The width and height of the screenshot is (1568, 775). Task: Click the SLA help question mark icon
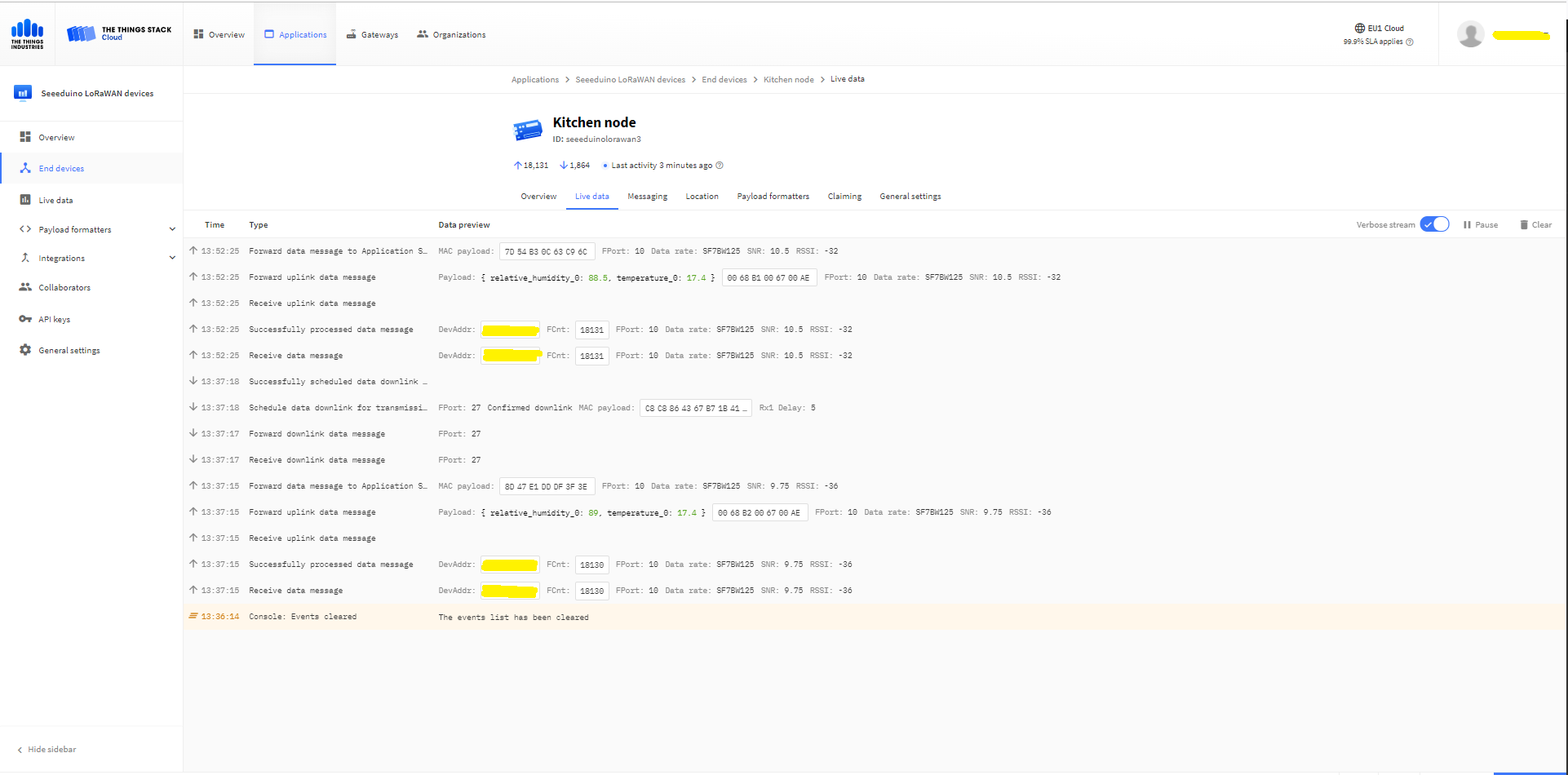1410,42
